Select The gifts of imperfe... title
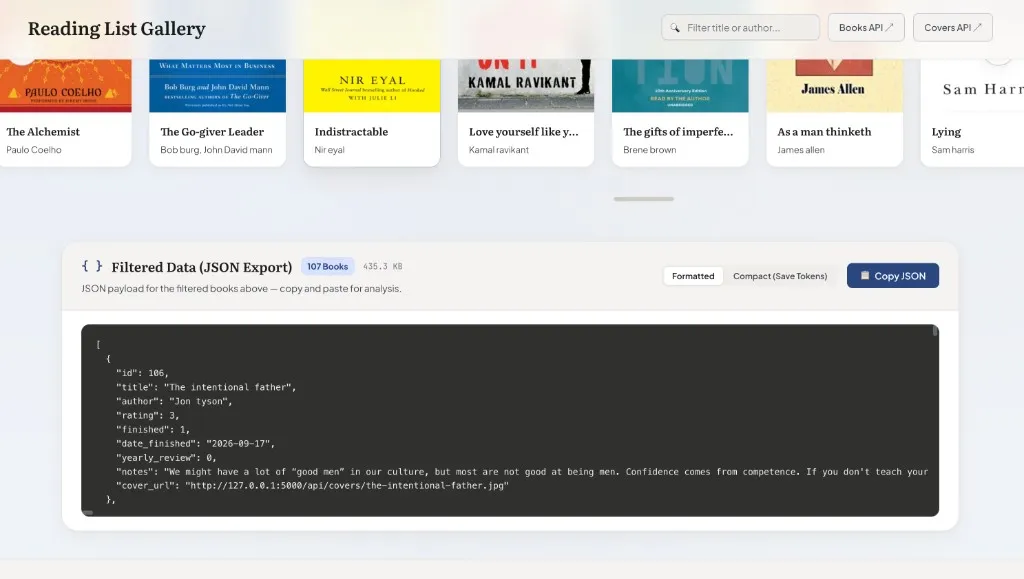 (x=678, y=132)
